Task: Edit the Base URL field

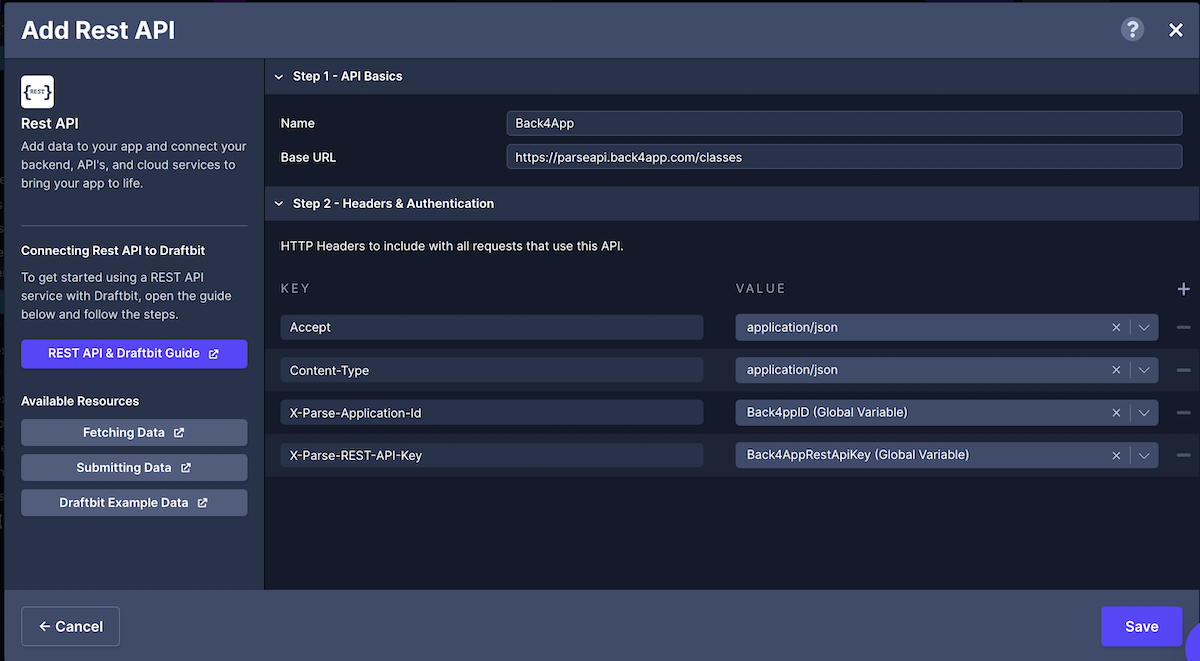Action: pyautogui.click(x=844, y=157)
